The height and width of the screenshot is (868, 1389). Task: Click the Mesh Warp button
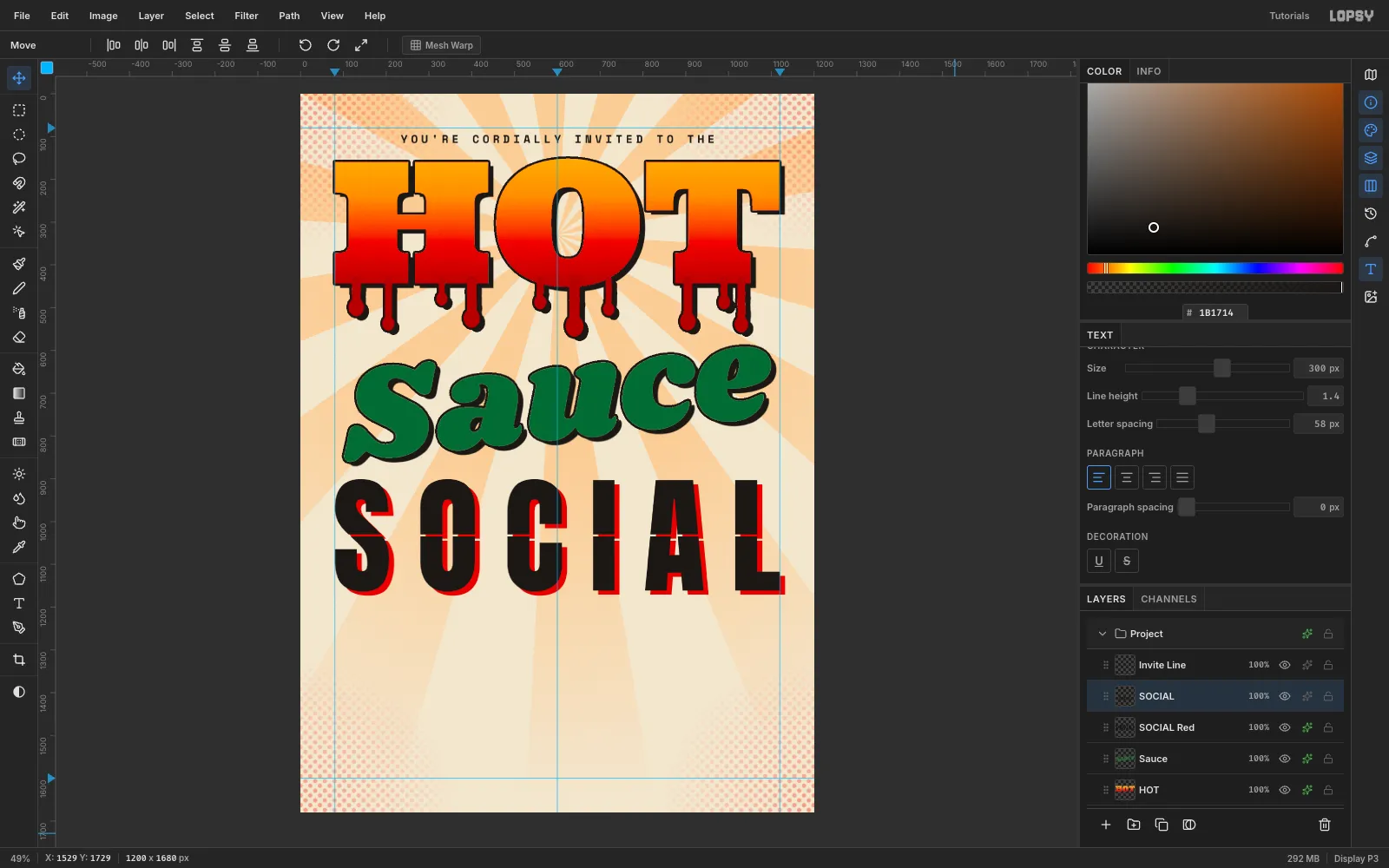click(x=441, y=45)
